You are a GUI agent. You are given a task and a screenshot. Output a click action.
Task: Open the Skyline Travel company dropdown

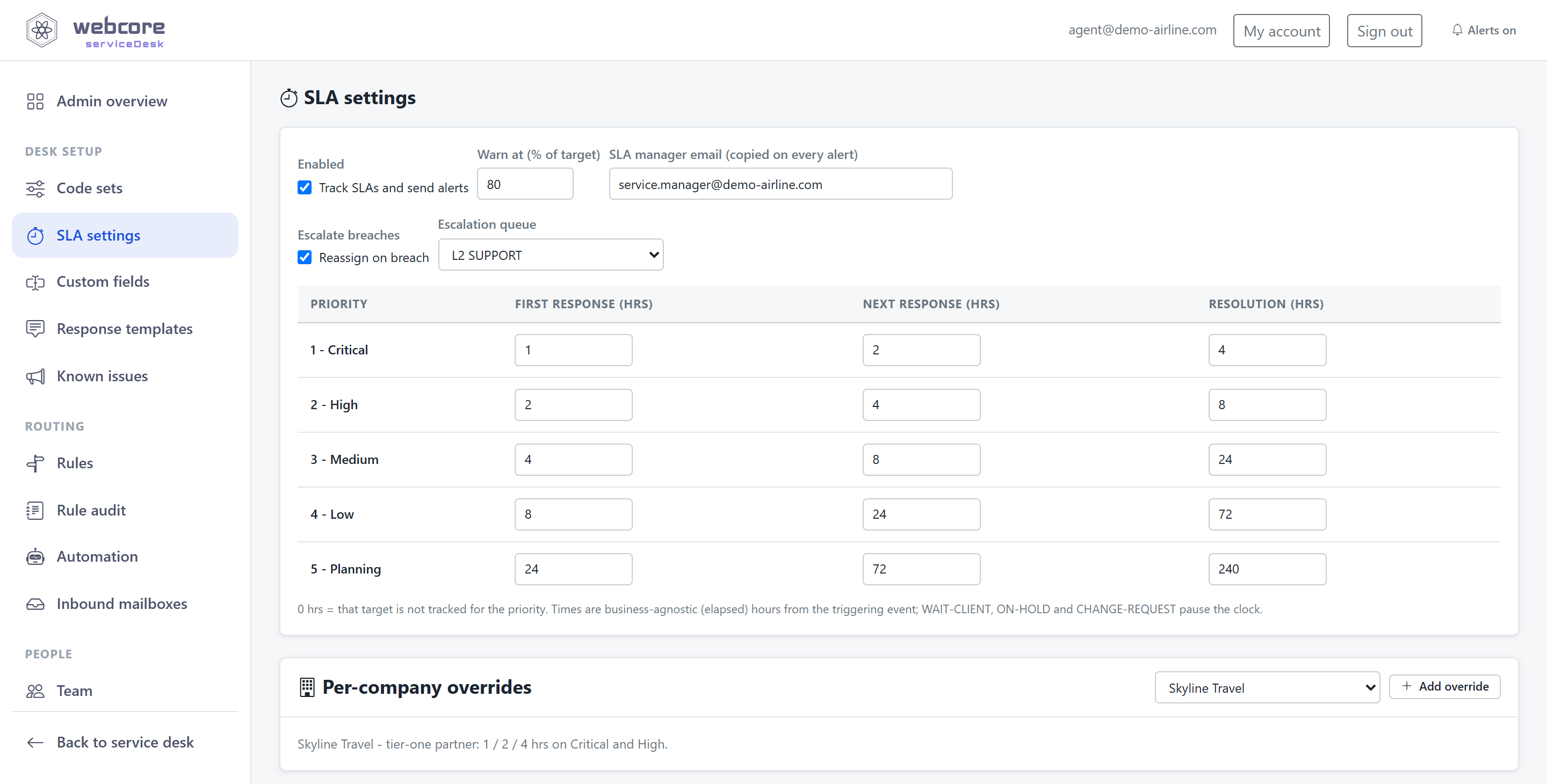(1267, 687)
